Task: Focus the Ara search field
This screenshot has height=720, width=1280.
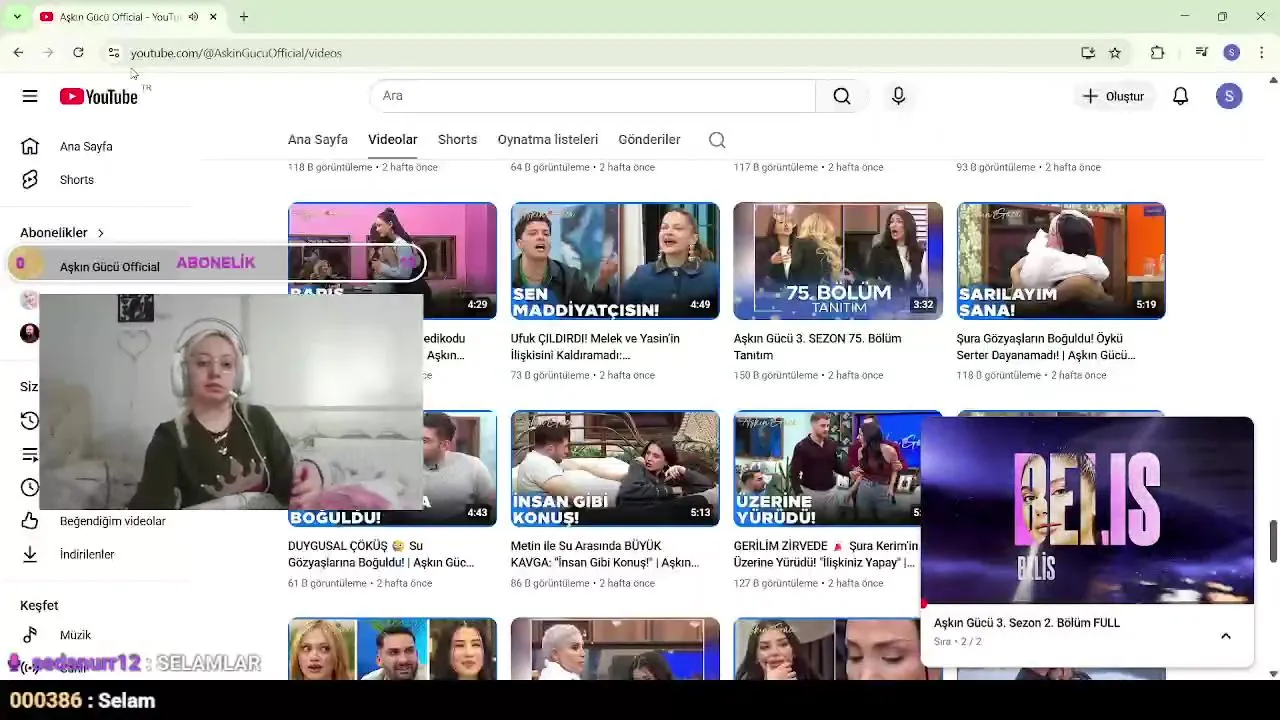Action: (x=593, y=96)
